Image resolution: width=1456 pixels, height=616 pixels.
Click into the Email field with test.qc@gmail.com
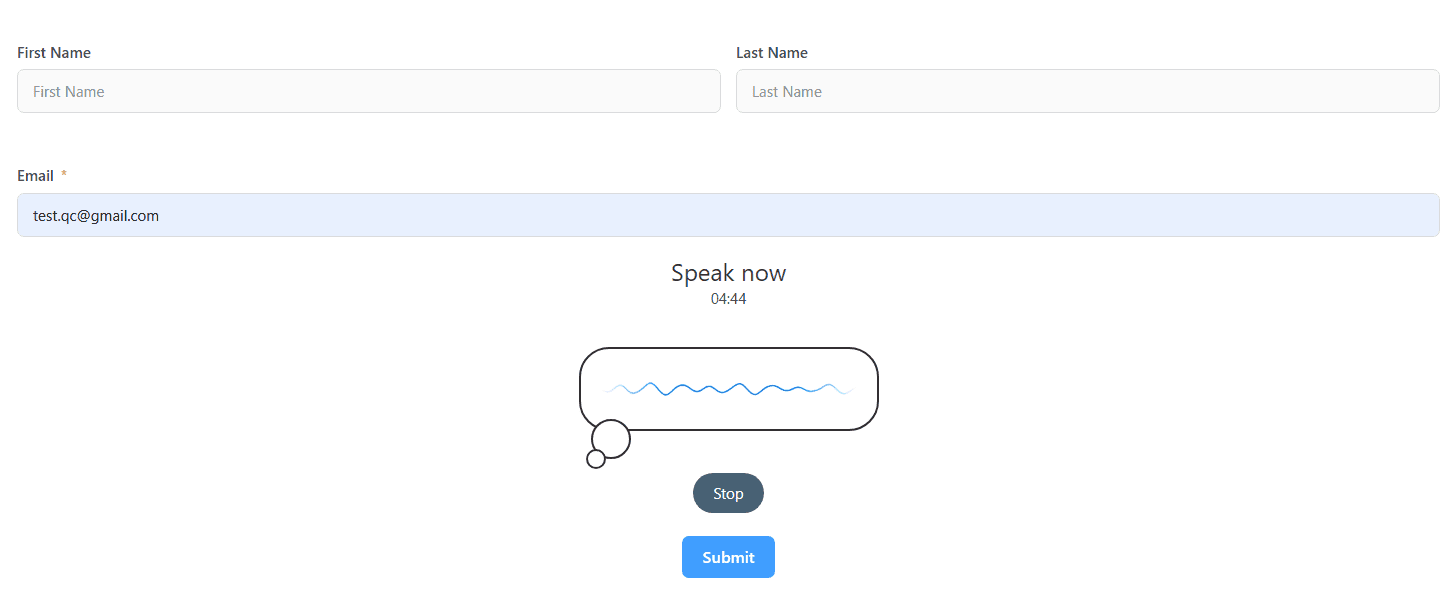tap(728, 215)
